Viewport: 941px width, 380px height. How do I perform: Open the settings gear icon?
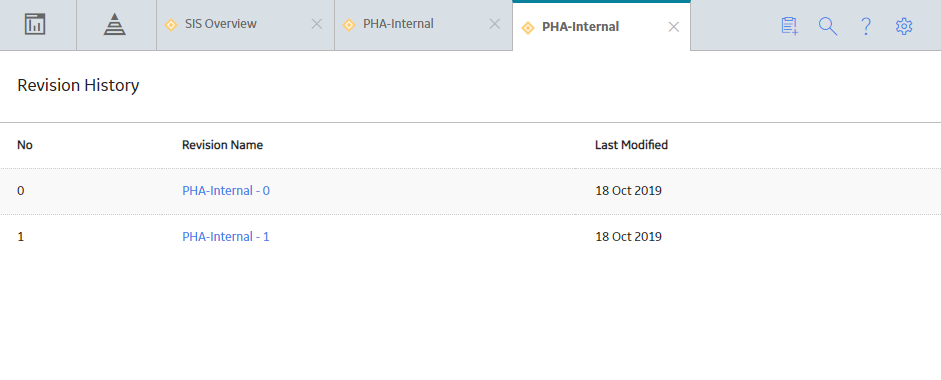pyautogui.click(x=904, y=26)
